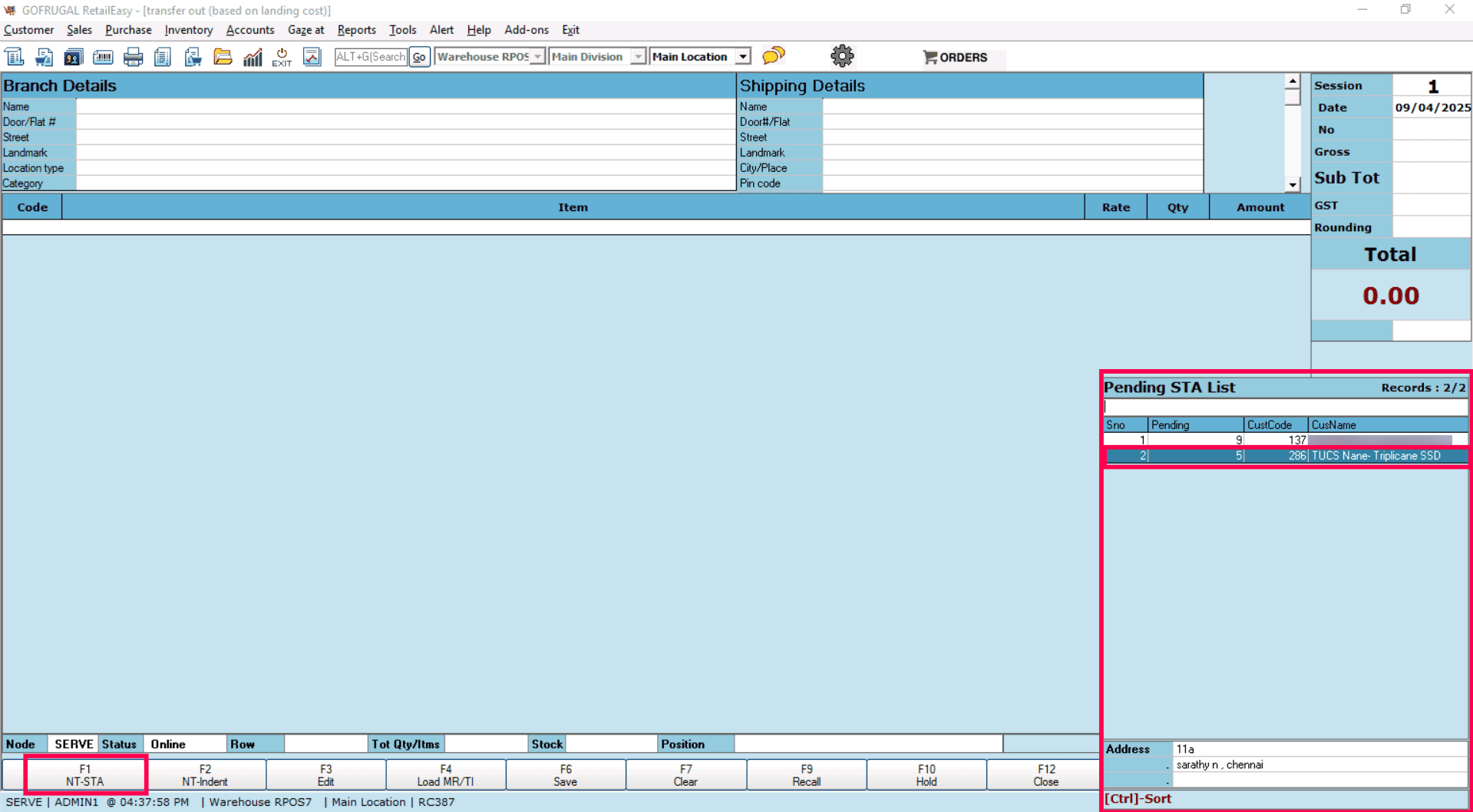This screenshot has width=1473, height=812.
Task: Click the F3 Edit button
Action: (x=326, y=775)
